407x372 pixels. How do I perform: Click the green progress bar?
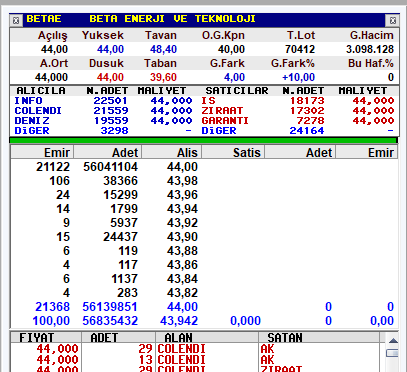coord(203,140)
